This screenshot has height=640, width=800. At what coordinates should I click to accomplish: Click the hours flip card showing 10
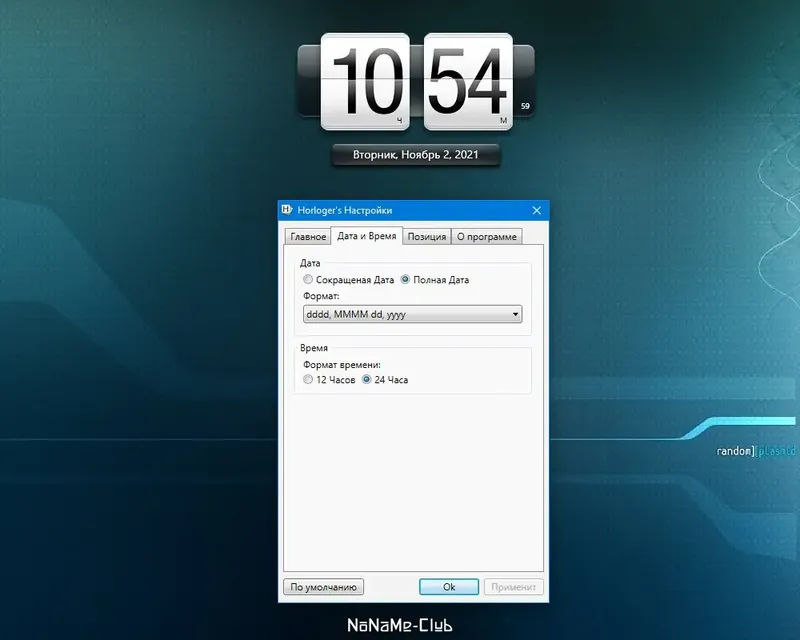point(365,82)
